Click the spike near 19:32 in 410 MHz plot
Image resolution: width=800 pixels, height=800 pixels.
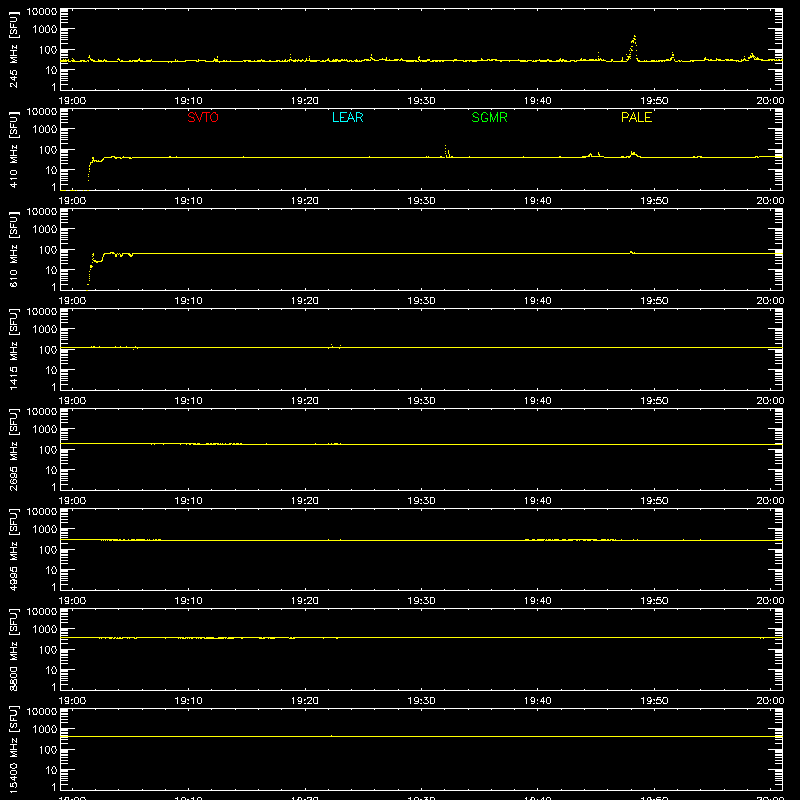[446, 151]
